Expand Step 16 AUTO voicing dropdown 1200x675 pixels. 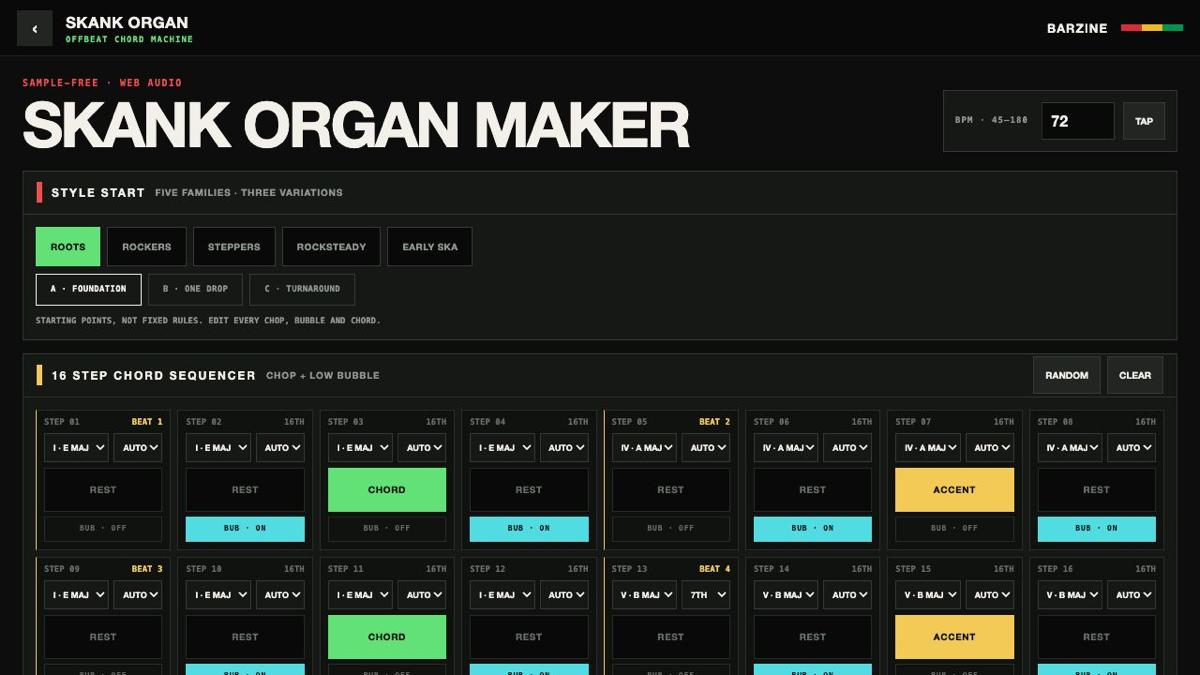pos(1132,595)
